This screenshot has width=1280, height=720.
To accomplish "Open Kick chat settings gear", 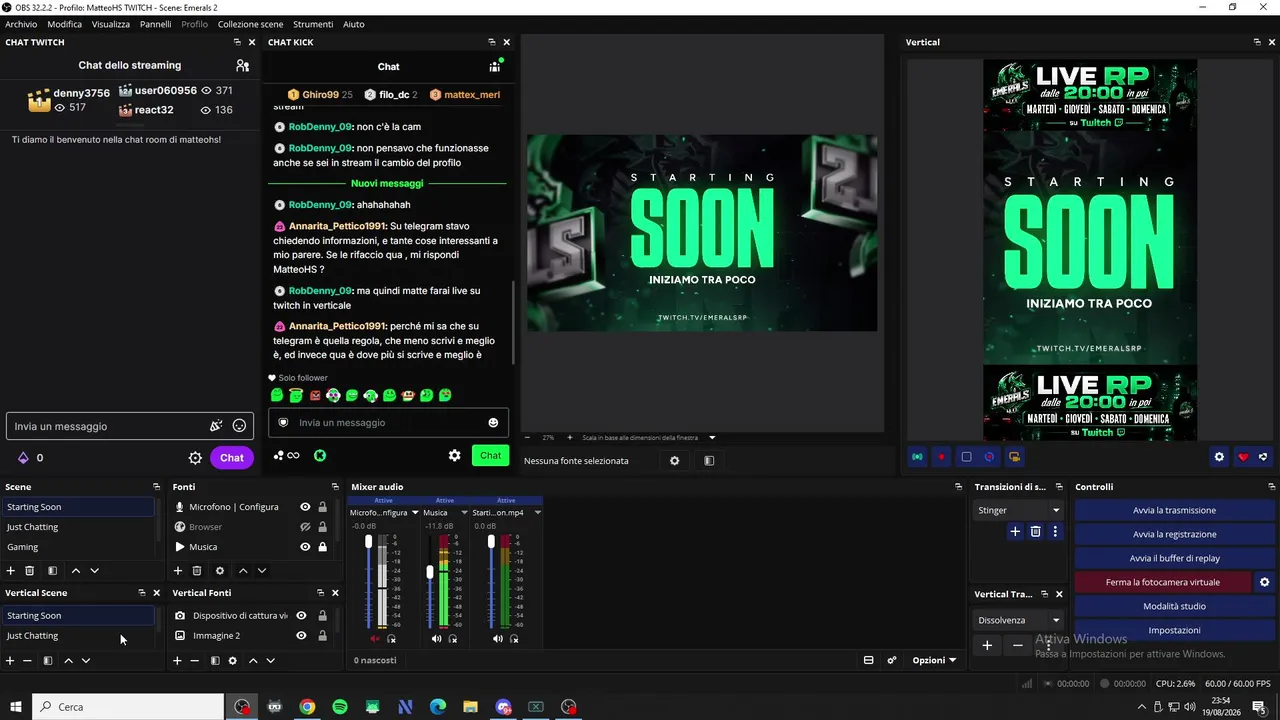I will pos(455,455).
